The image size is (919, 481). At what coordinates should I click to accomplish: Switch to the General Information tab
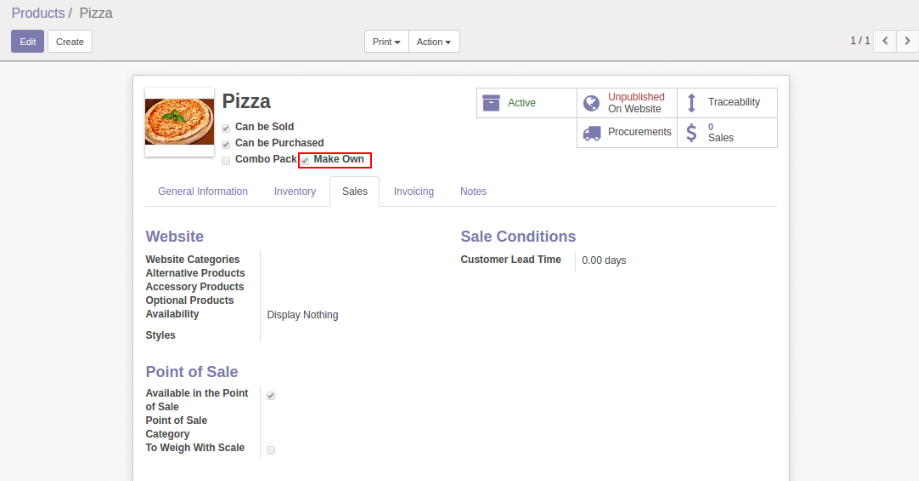click(203, 191)
